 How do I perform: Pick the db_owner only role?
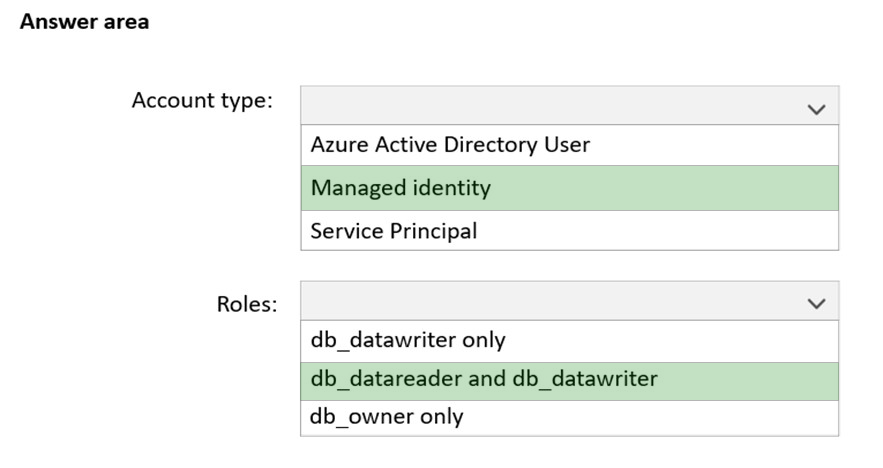[x=569, y=418]
